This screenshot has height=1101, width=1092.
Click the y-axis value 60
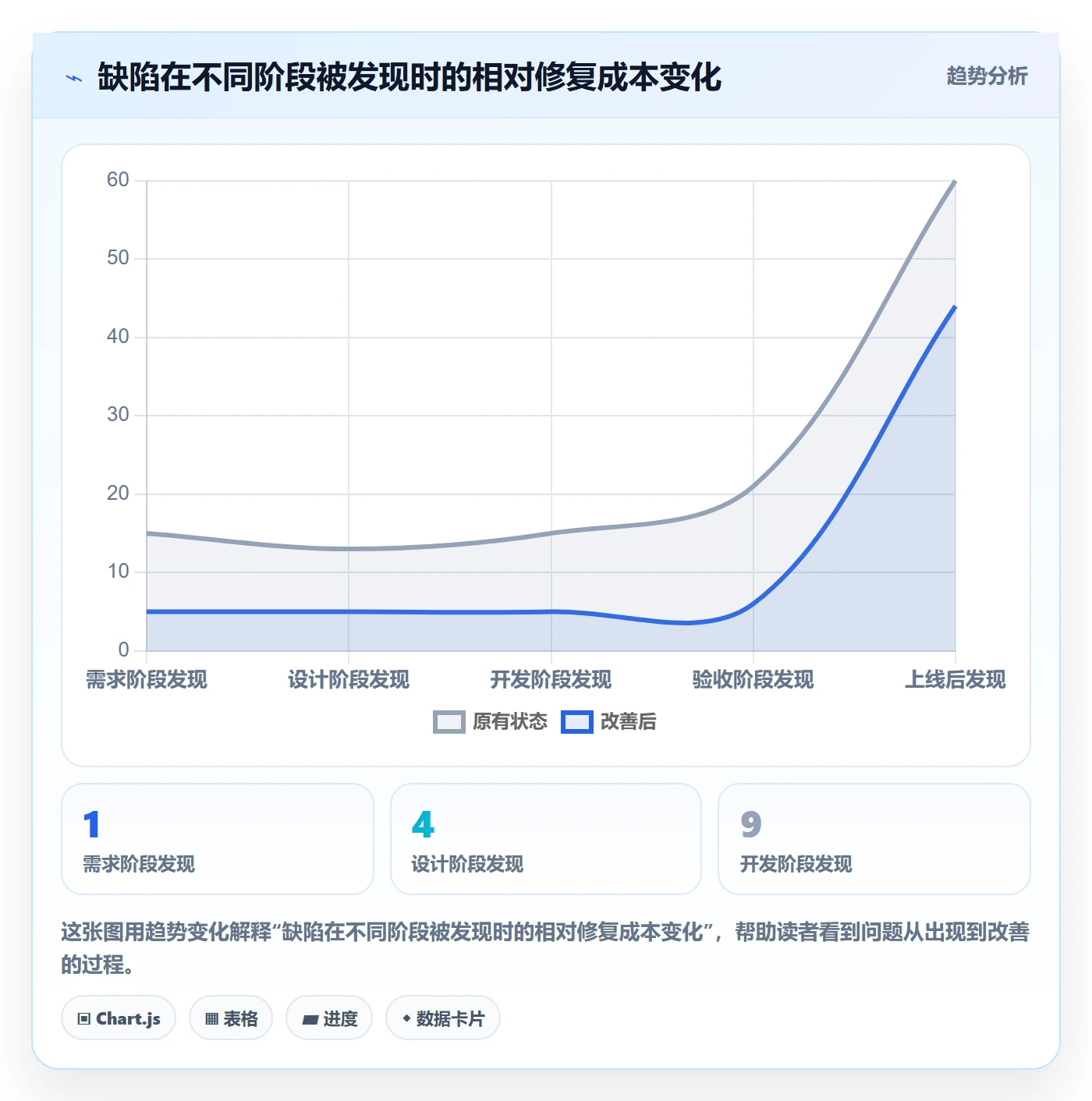click(118, 180)
